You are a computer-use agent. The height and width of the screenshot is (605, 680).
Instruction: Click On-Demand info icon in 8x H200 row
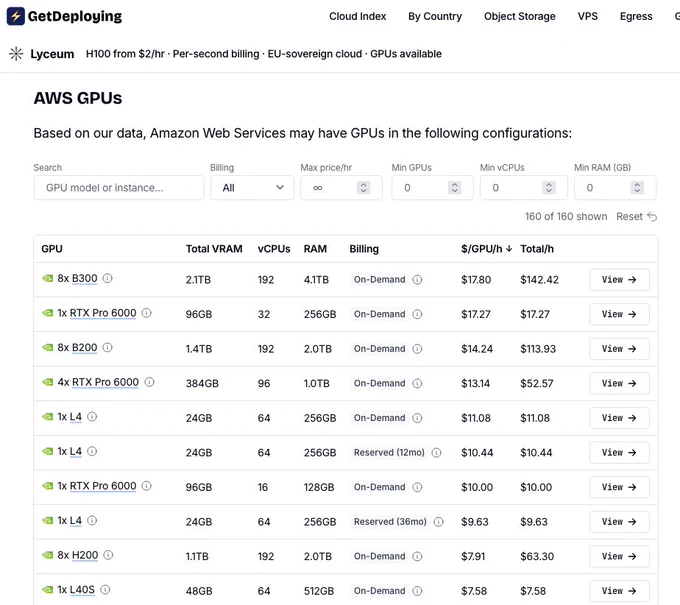pyautogui.click(x=417, y=556)
